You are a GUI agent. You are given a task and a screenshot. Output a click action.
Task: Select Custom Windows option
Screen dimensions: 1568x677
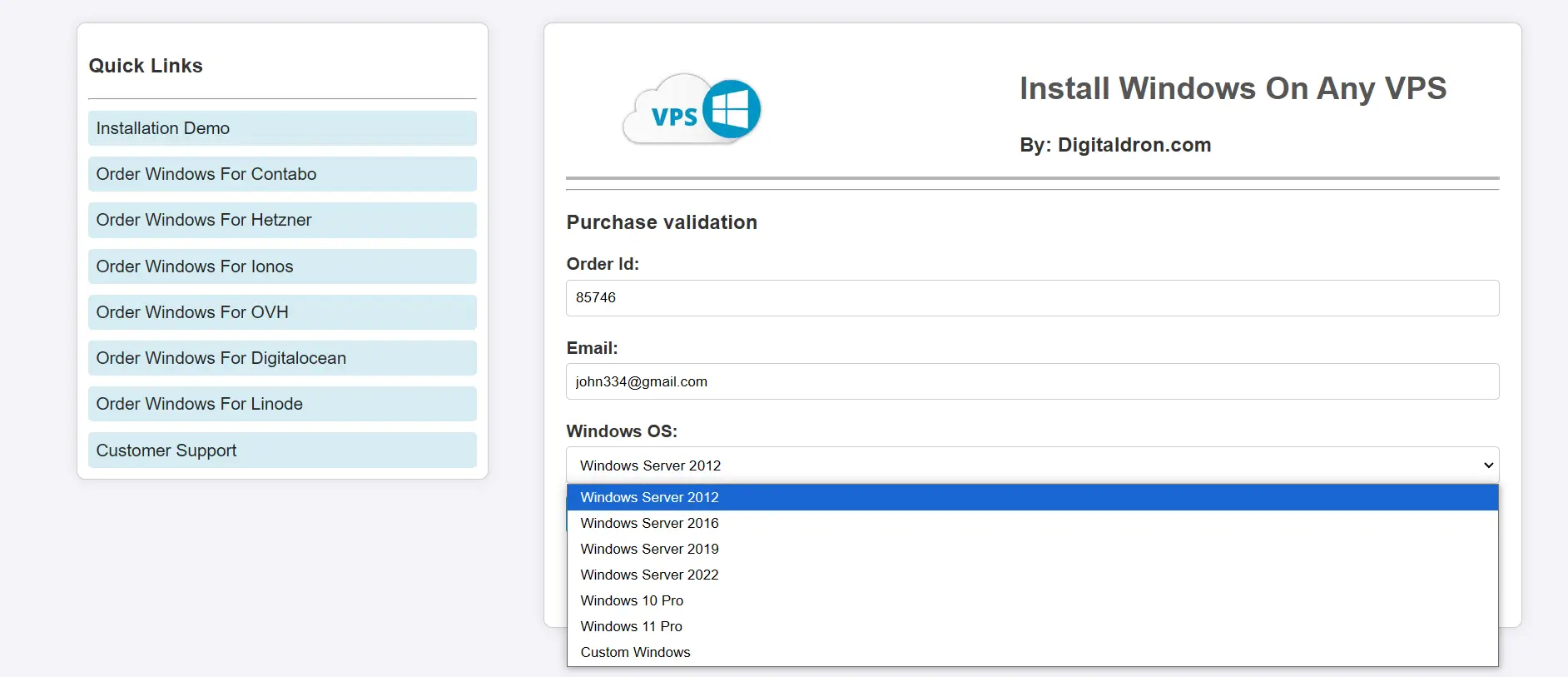point(1032,652)
